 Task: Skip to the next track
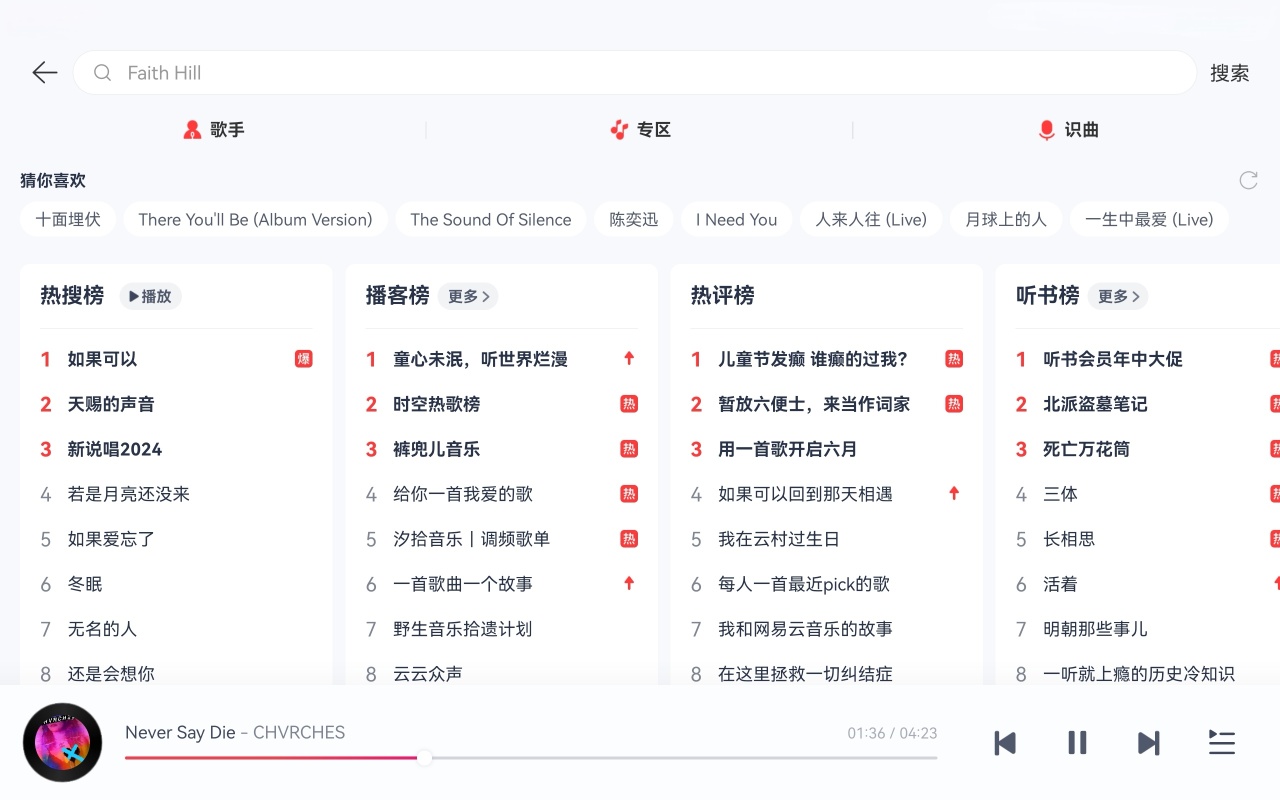1149,743
